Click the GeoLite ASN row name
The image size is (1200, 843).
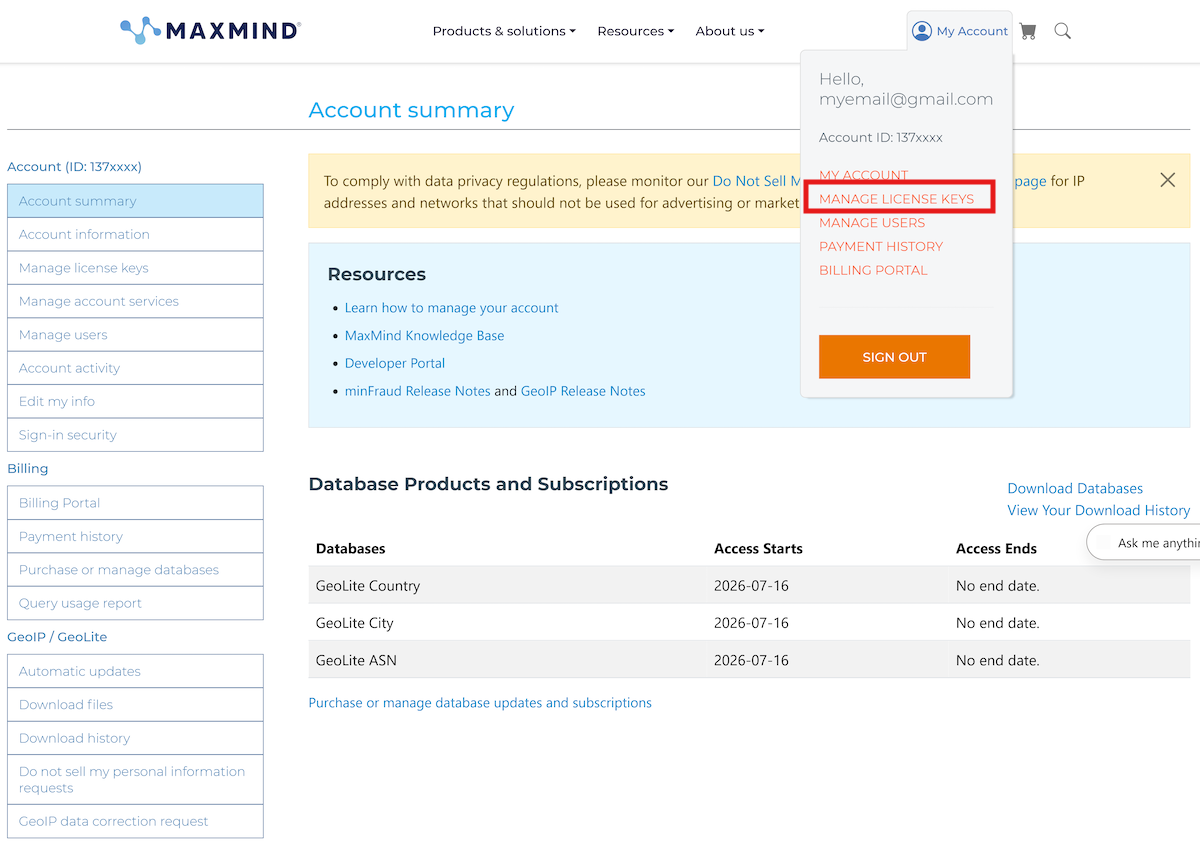tap(356, 660)
